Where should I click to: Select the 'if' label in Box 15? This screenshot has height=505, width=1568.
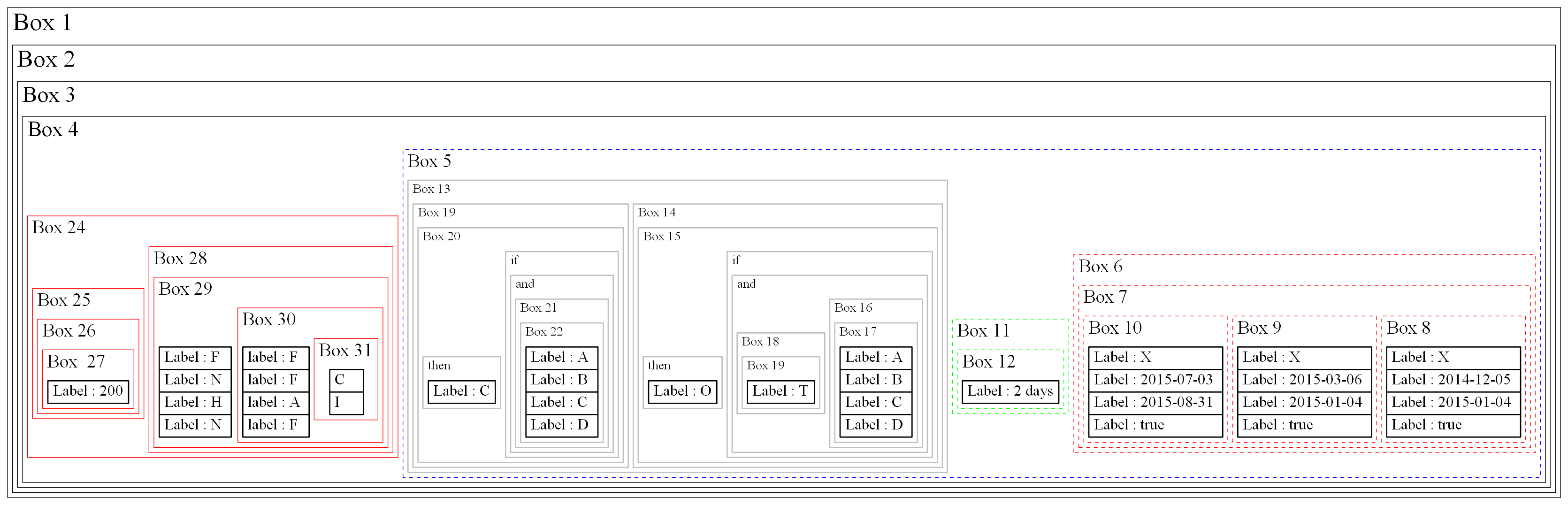click(x=736, y=260)
